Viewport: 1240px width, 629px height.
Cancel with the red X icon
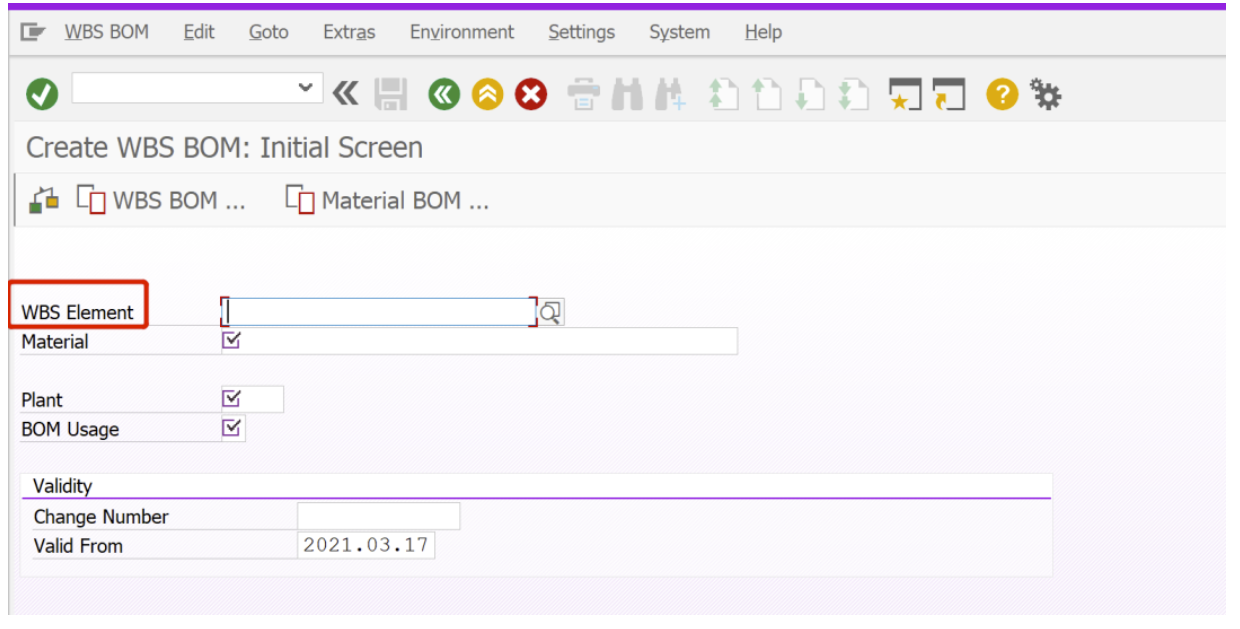point(531,93)
